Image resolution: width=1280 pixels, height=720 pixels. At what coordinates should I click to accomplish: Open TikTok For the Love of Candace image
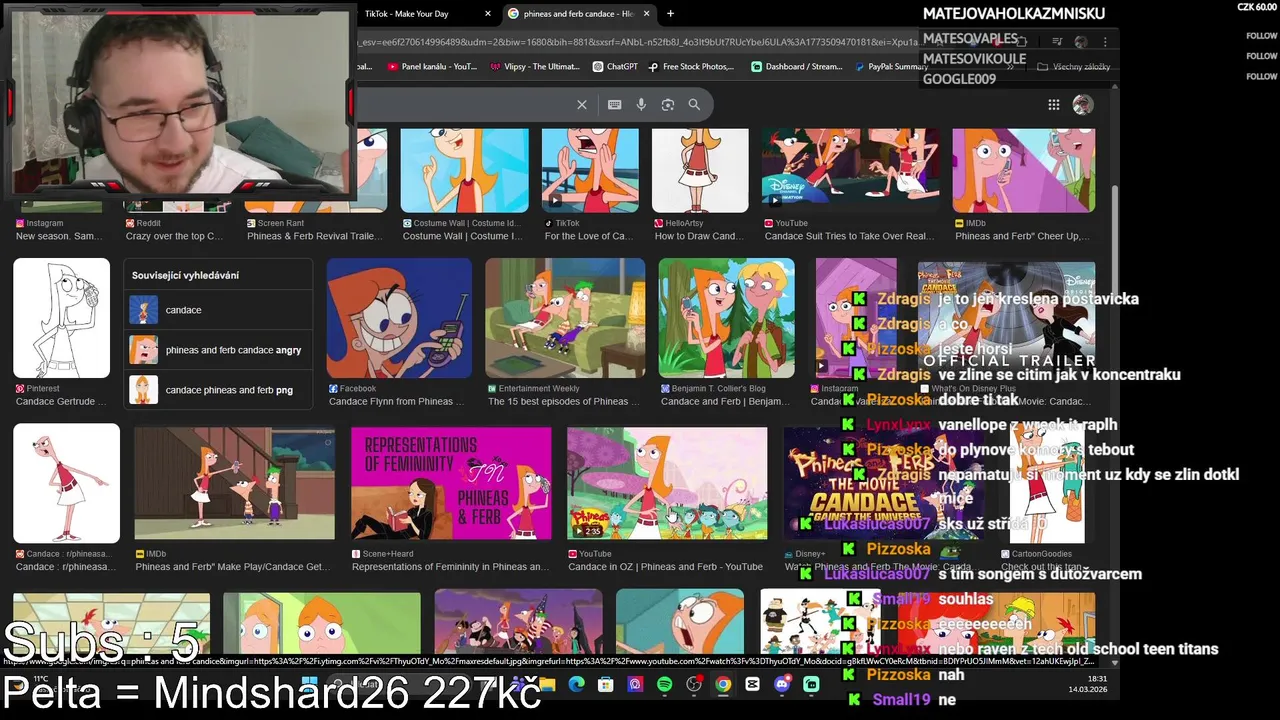pyautogui.click(x=590, y=170)
